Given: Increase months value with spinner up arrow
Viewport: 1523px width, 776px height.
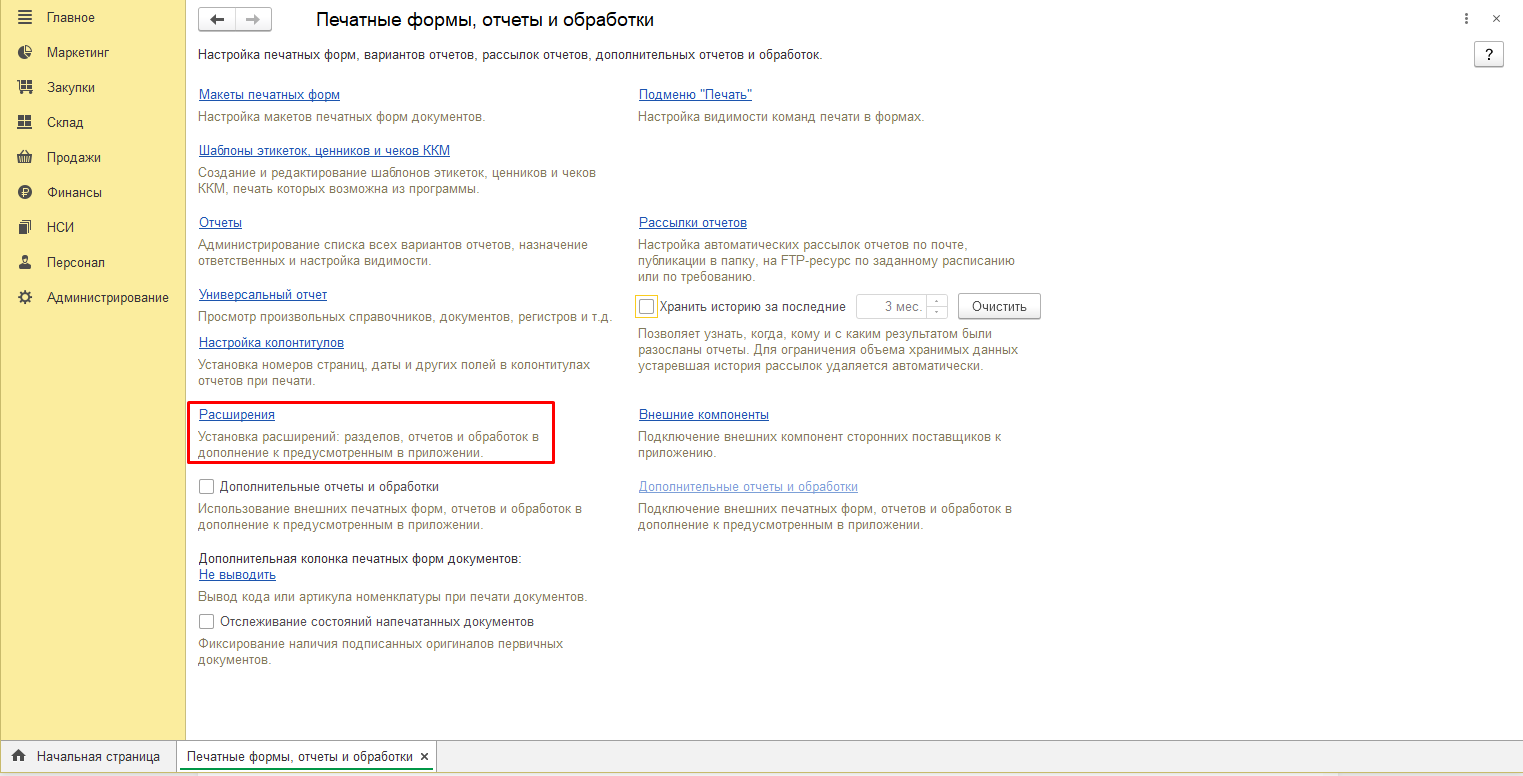Looking at the screenshot, I should coord(937,301).
